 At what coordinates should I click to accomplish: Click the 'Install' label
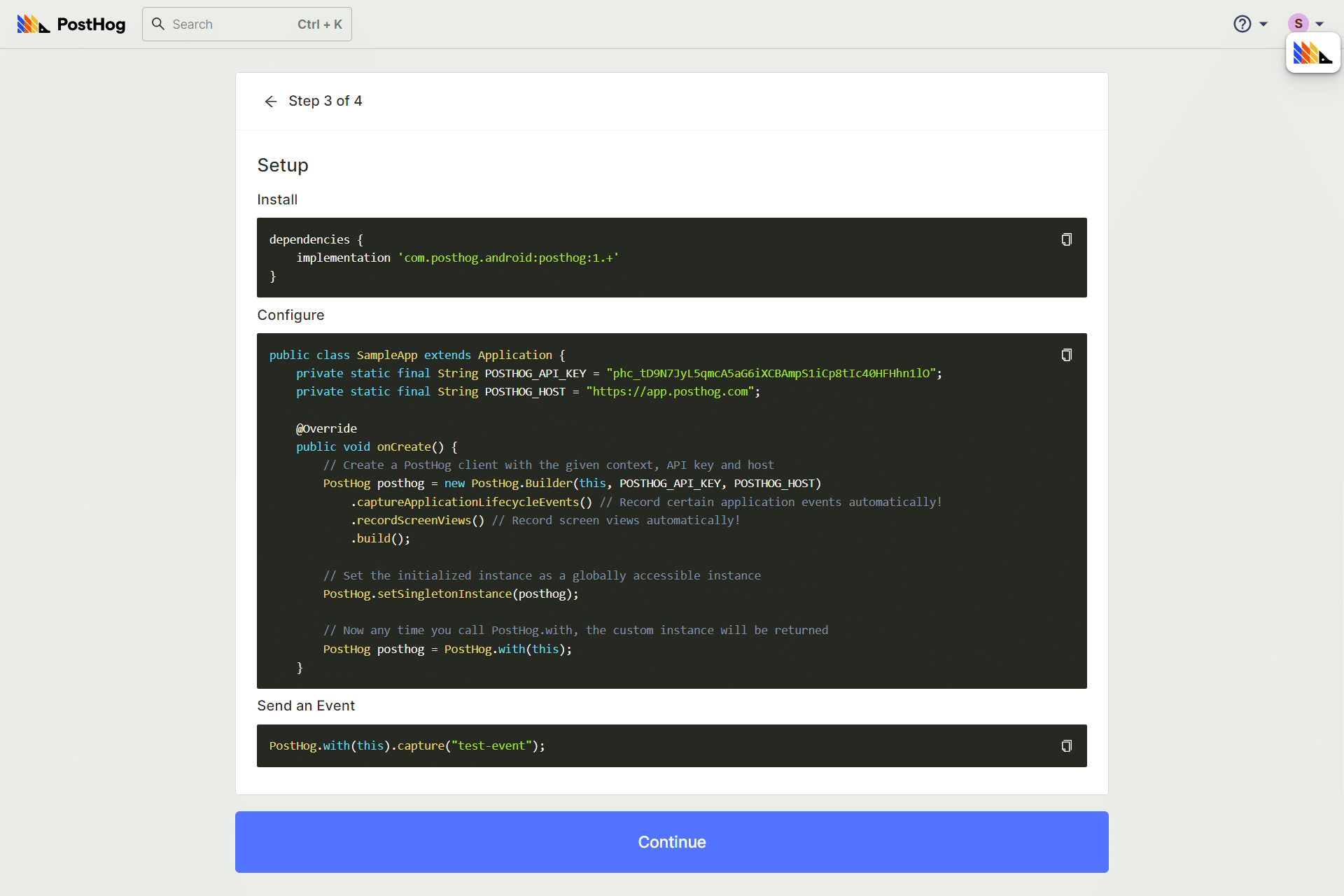pos(277,199)
